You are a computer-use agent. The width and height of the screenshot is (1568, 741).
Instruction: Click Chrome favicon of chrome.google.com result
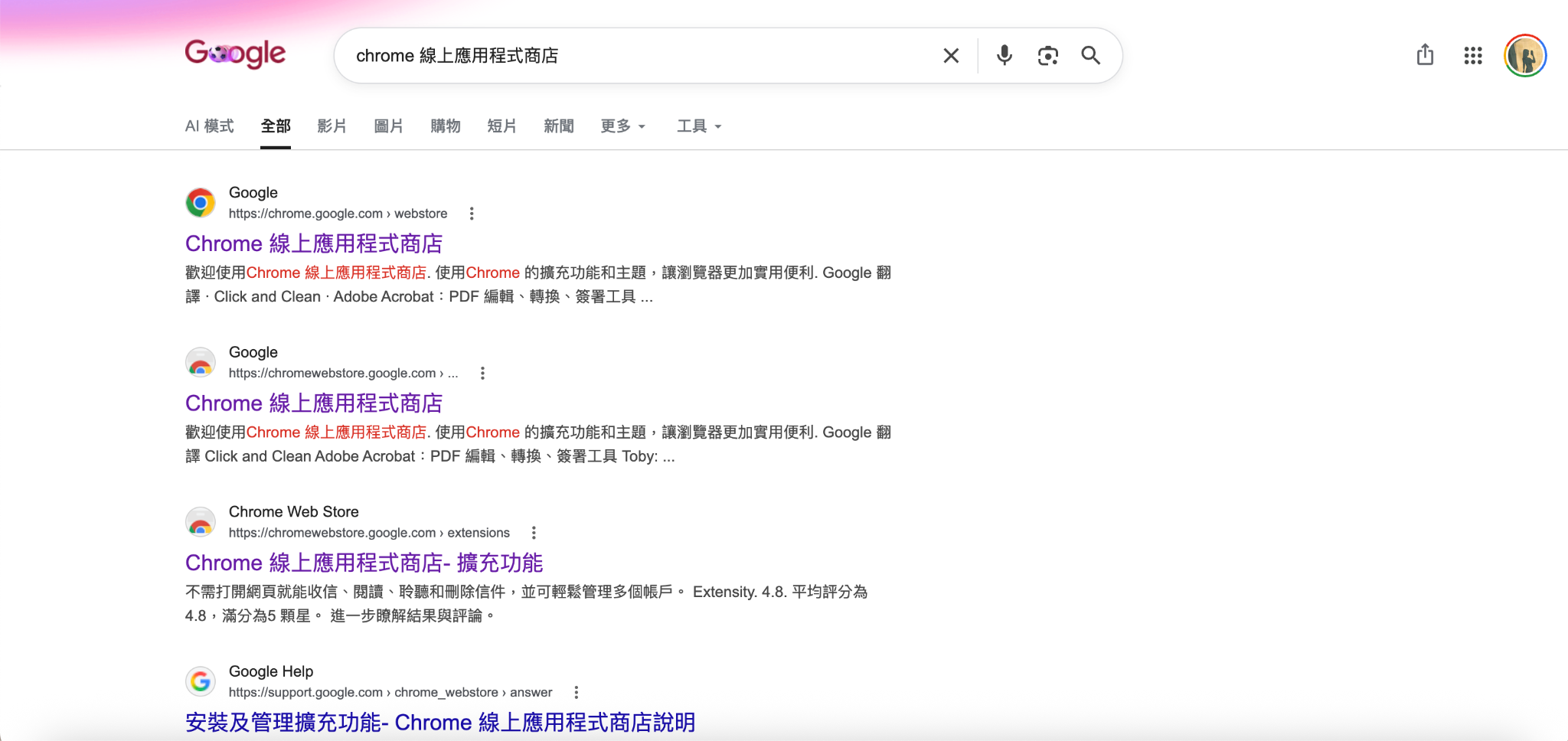coord(201,203)
